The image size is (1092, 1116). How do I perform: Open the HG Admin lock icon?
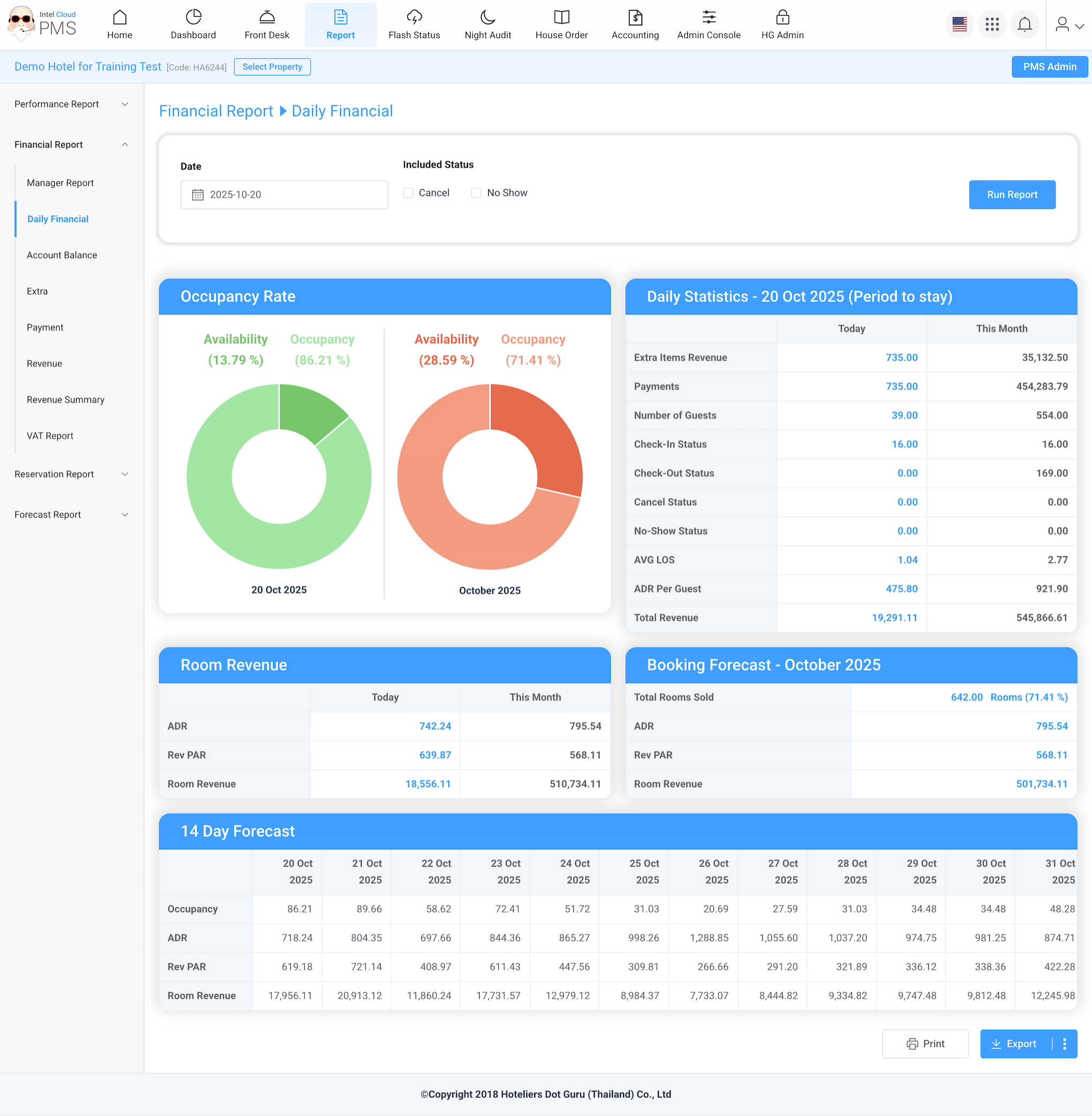[782, 17]
